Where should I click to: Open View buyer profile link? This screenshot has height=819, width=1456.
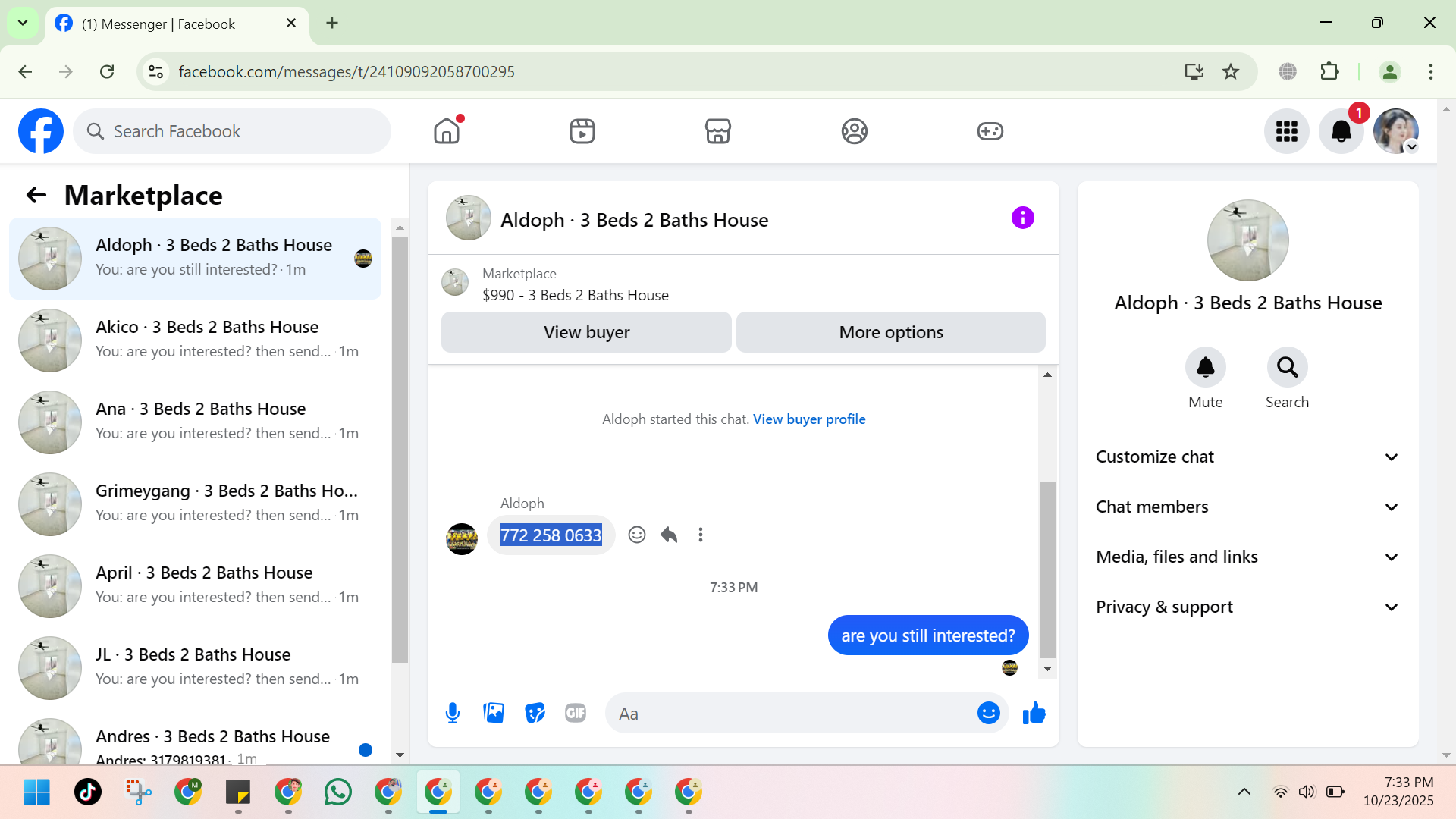click(x=808, y=419)
